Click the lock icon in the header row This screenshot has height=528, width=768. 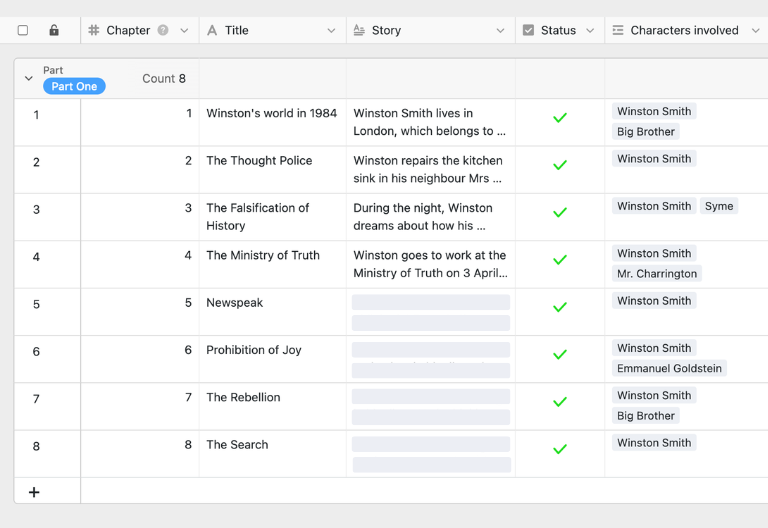coord(54,30)
